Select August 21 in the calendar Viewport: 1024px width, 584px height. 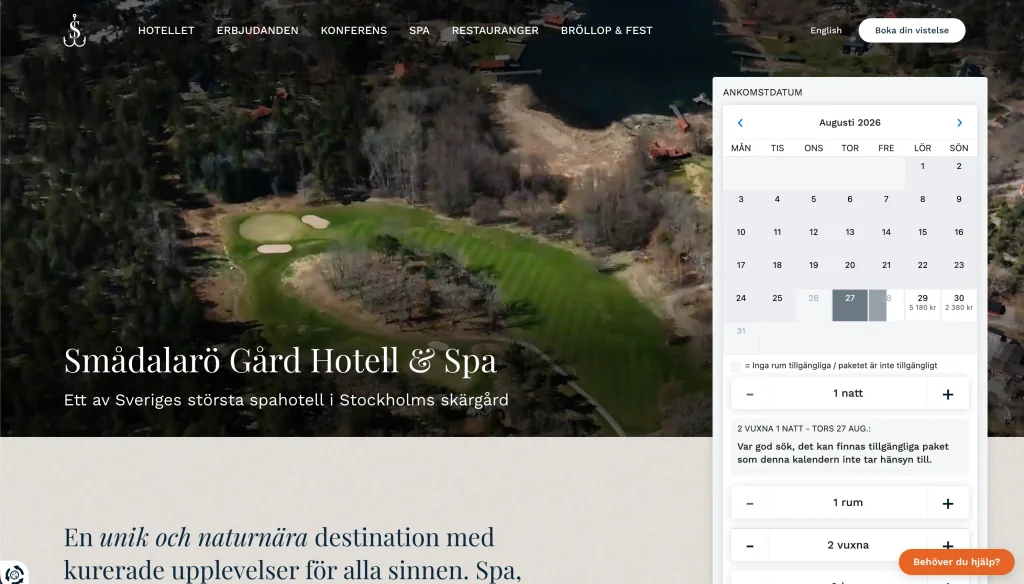[x=886, y=272]
